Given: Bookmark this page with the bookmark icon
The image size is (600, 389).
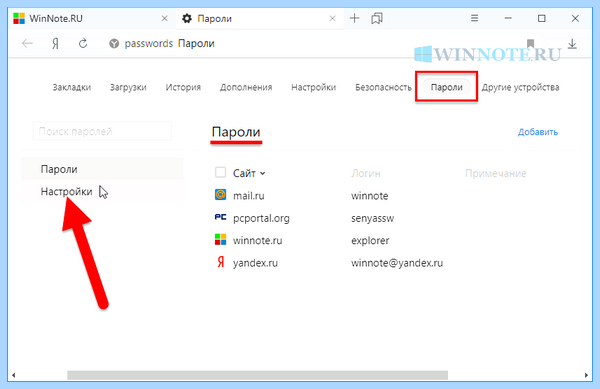Looking at the screenshot, I should point(530,44).
